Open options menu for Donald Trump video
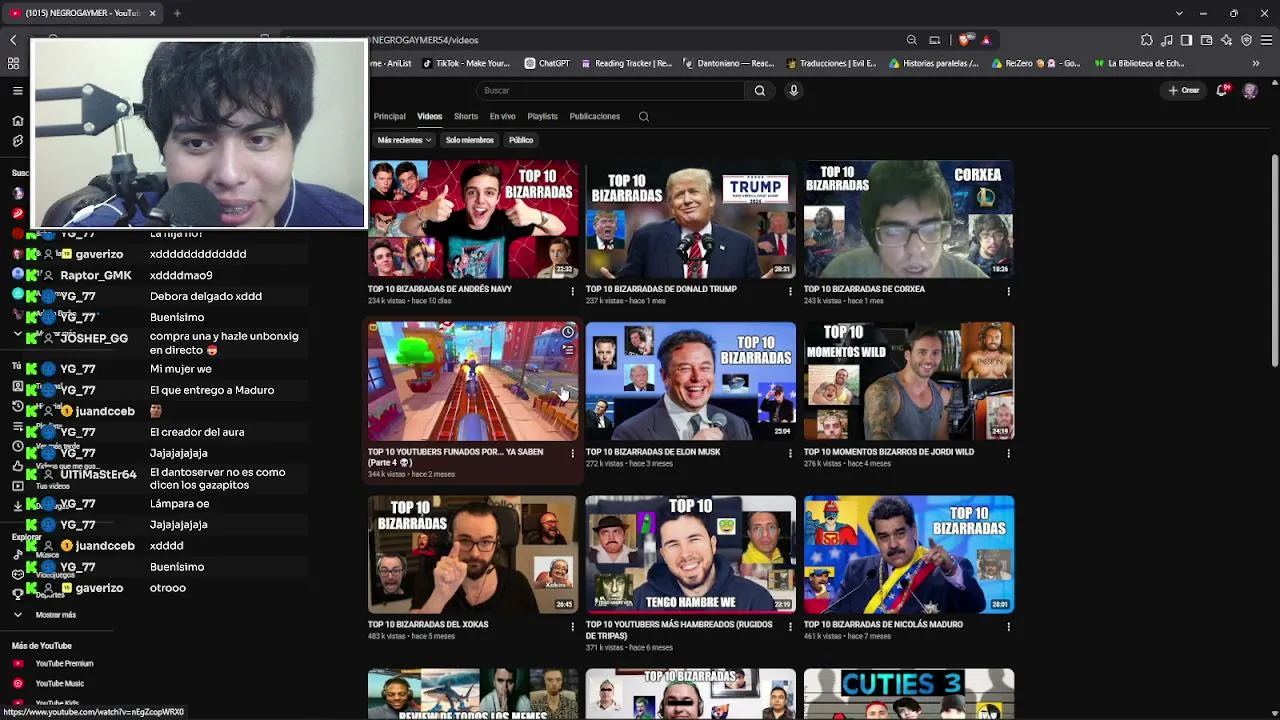 (791, 291)
